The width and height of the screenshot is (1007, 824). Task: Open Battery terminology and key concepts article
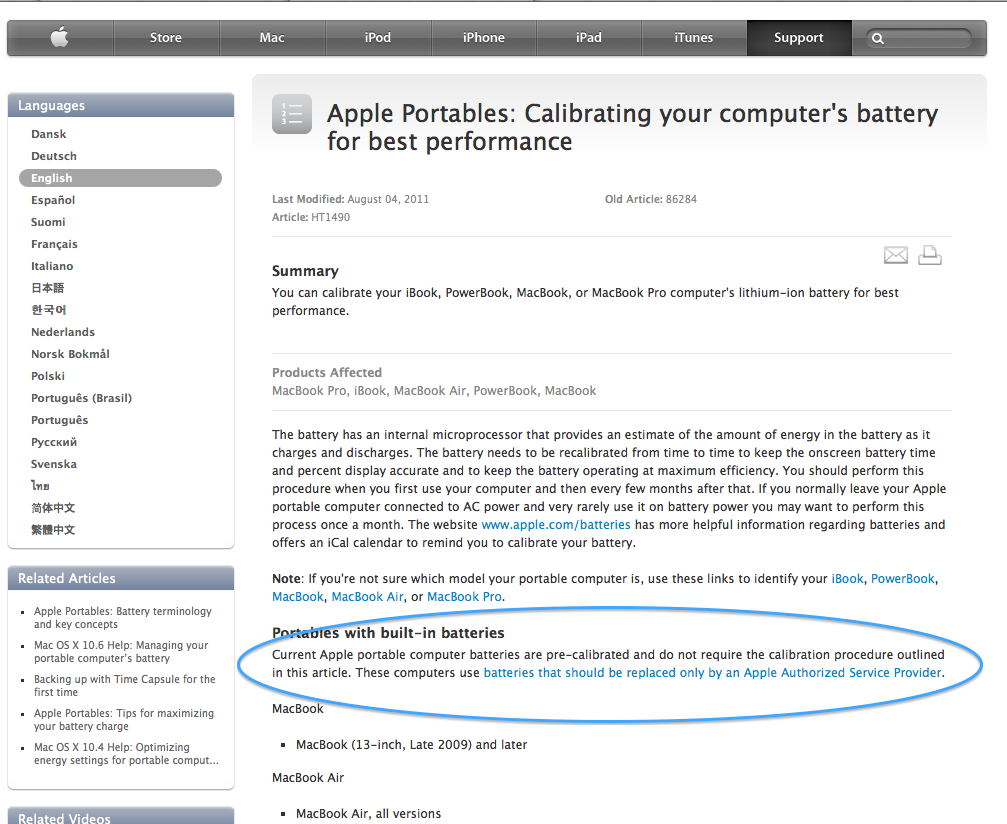tap(123, 617)
